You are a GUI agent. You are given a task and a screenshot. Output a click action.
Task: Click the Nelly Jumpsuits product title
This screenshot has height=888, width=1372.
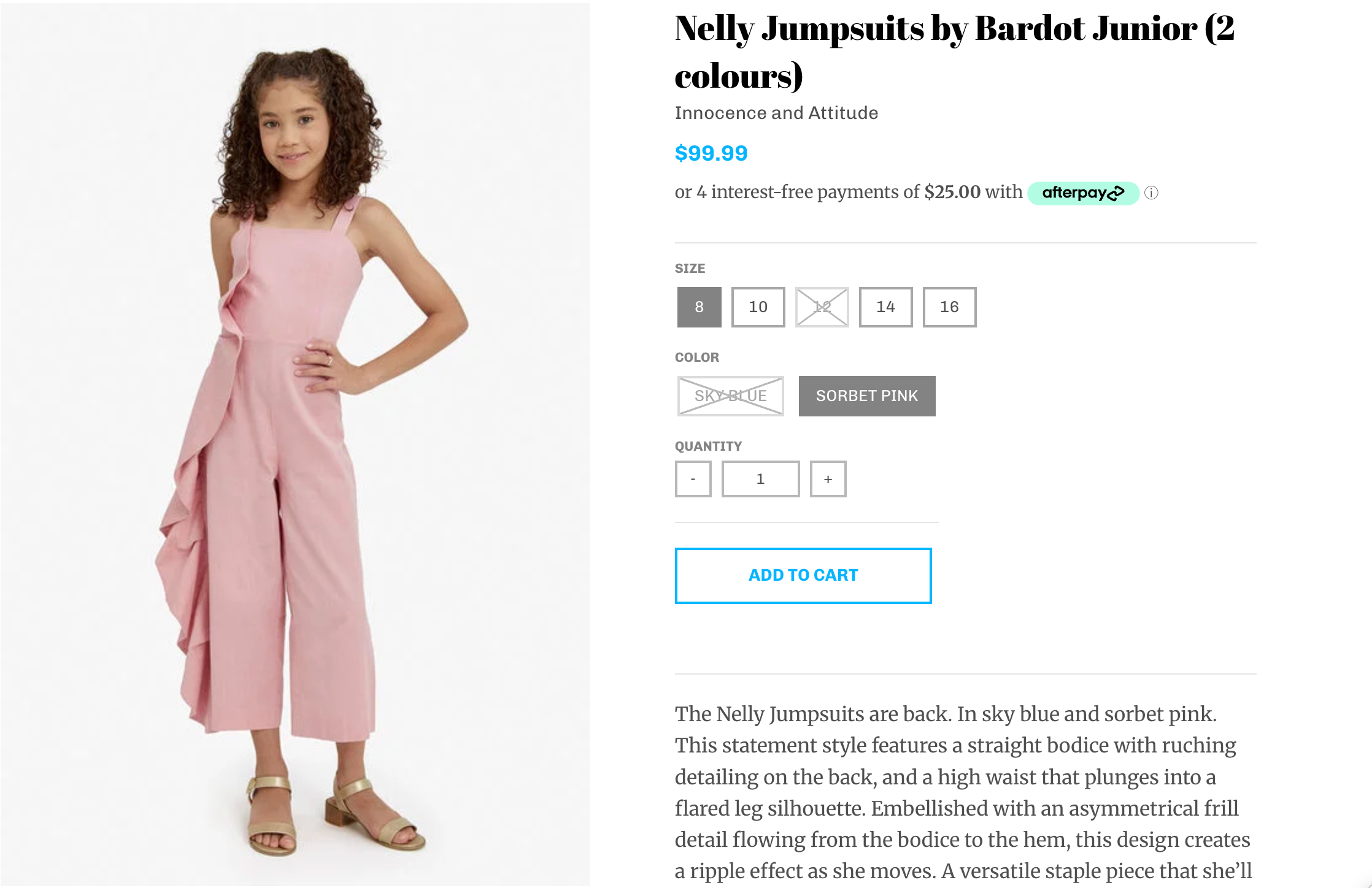954,52
